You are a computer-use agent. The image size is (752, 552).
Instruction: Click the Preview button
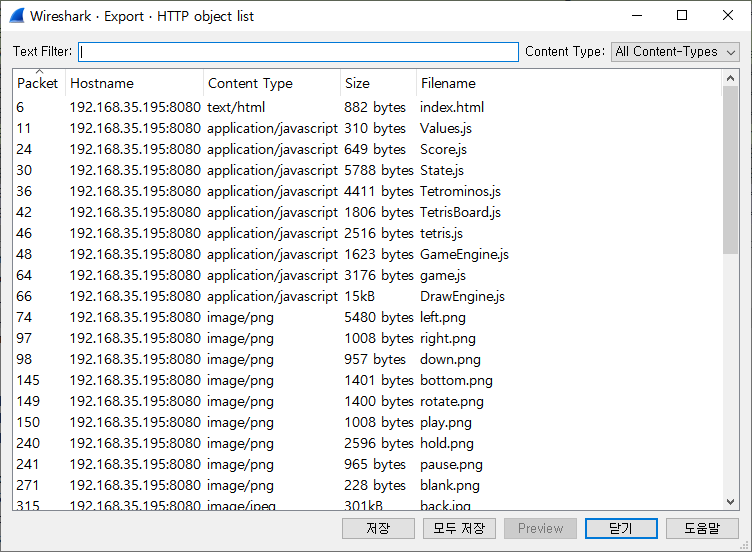pyautogui.click(x=540, y=529)
